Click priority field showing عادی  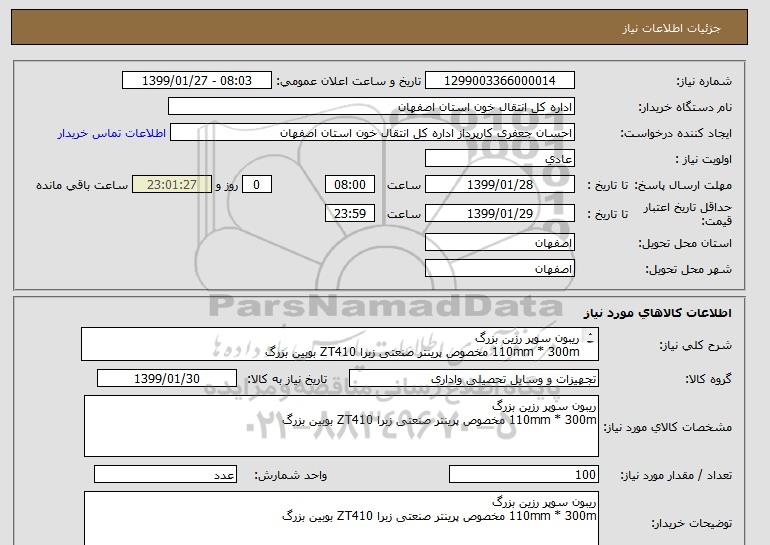499,159
